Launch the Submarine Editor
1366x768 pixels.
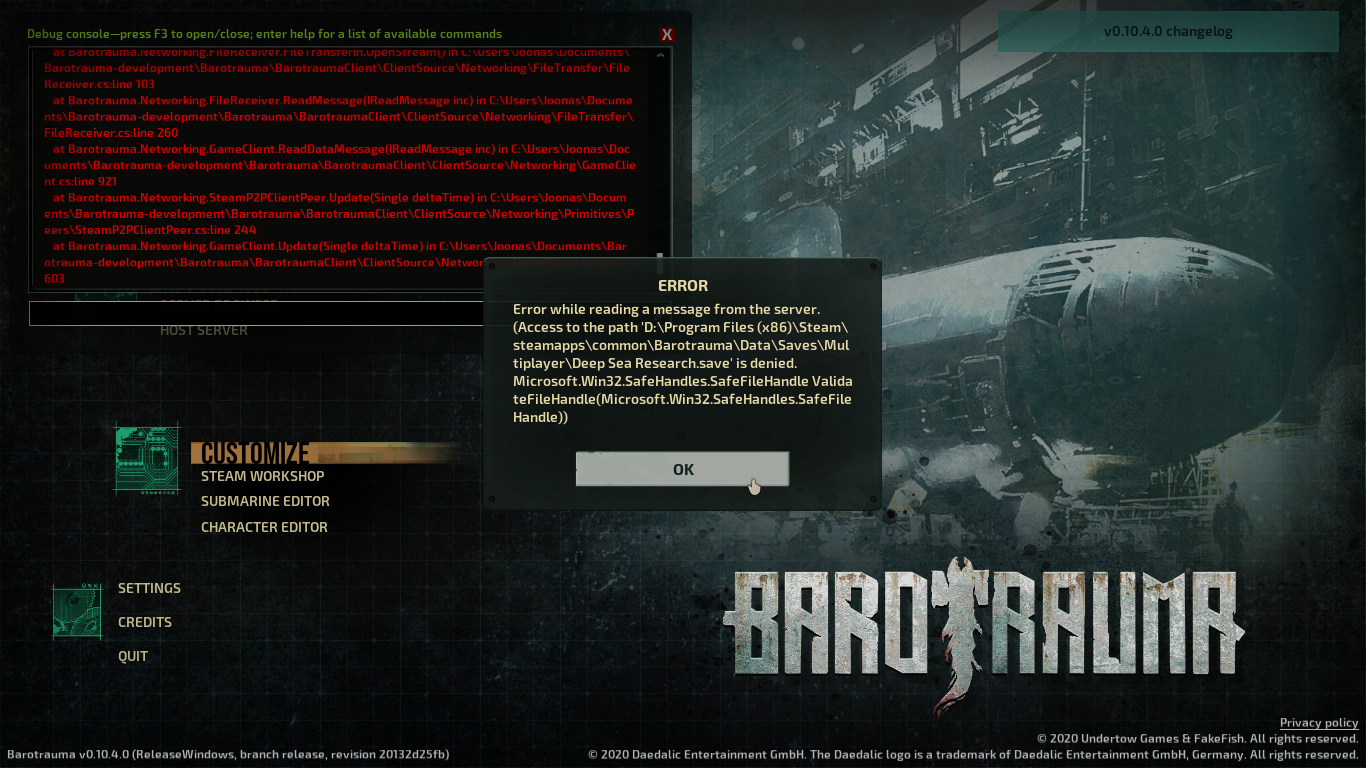tap(265, 501)
